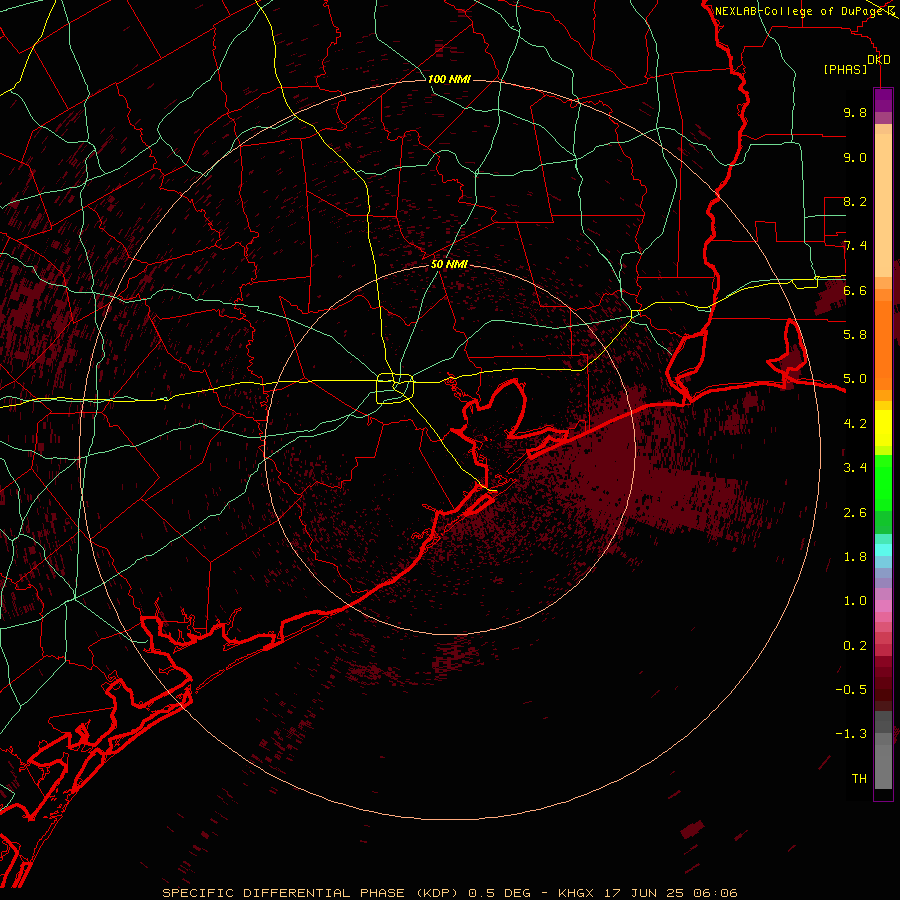Click the 50 NMI range ring label
Viewport: 900px width, 900px height.
(x=449, y=264)
